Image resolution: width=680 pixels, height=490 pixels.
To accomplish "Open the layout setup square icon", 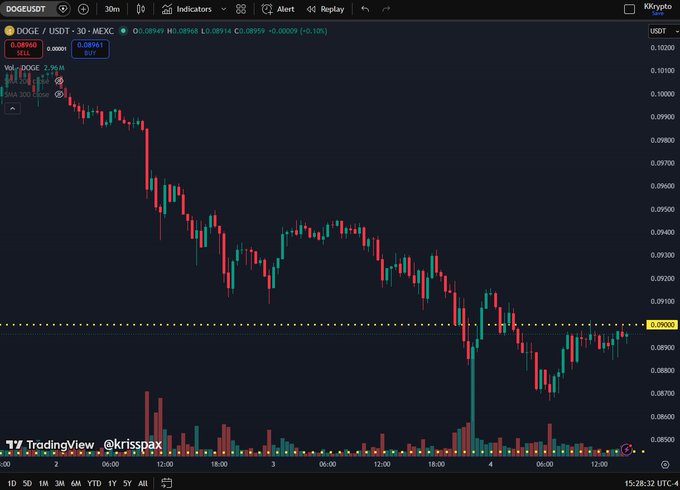I will pos(629,9).
